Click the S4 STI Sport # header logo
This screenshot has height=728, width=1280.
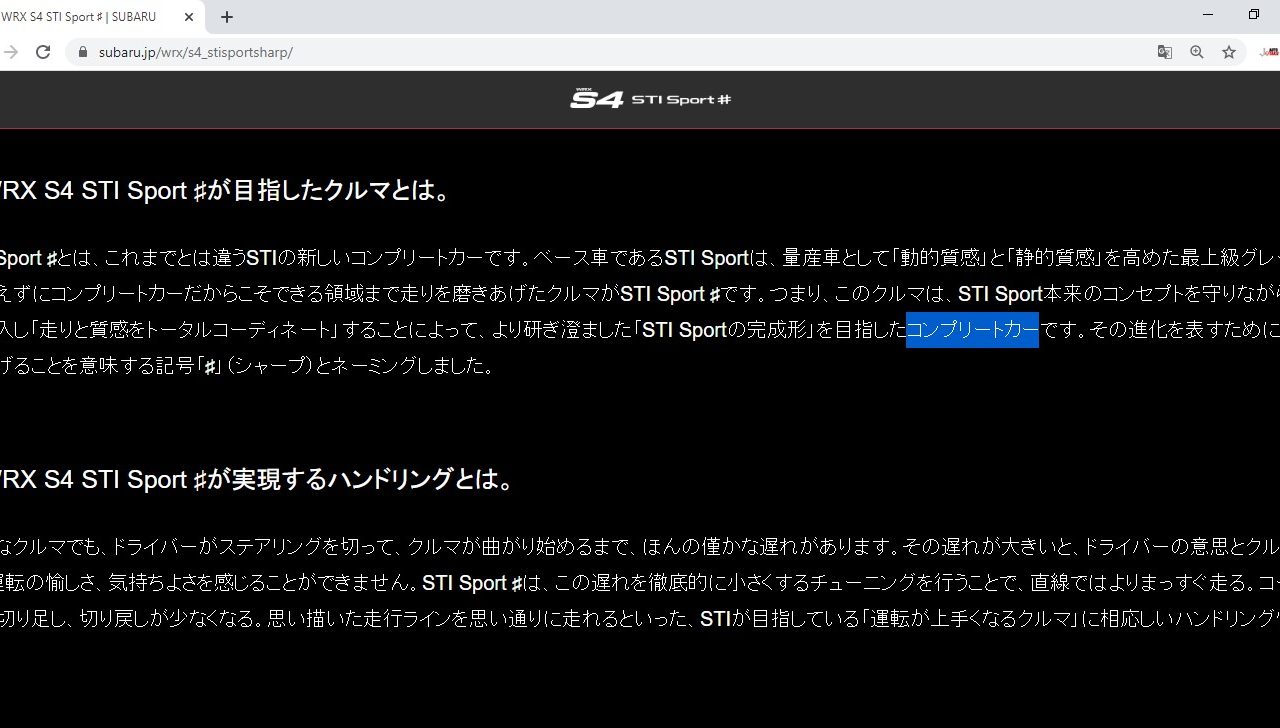click(x=650, y=99)
